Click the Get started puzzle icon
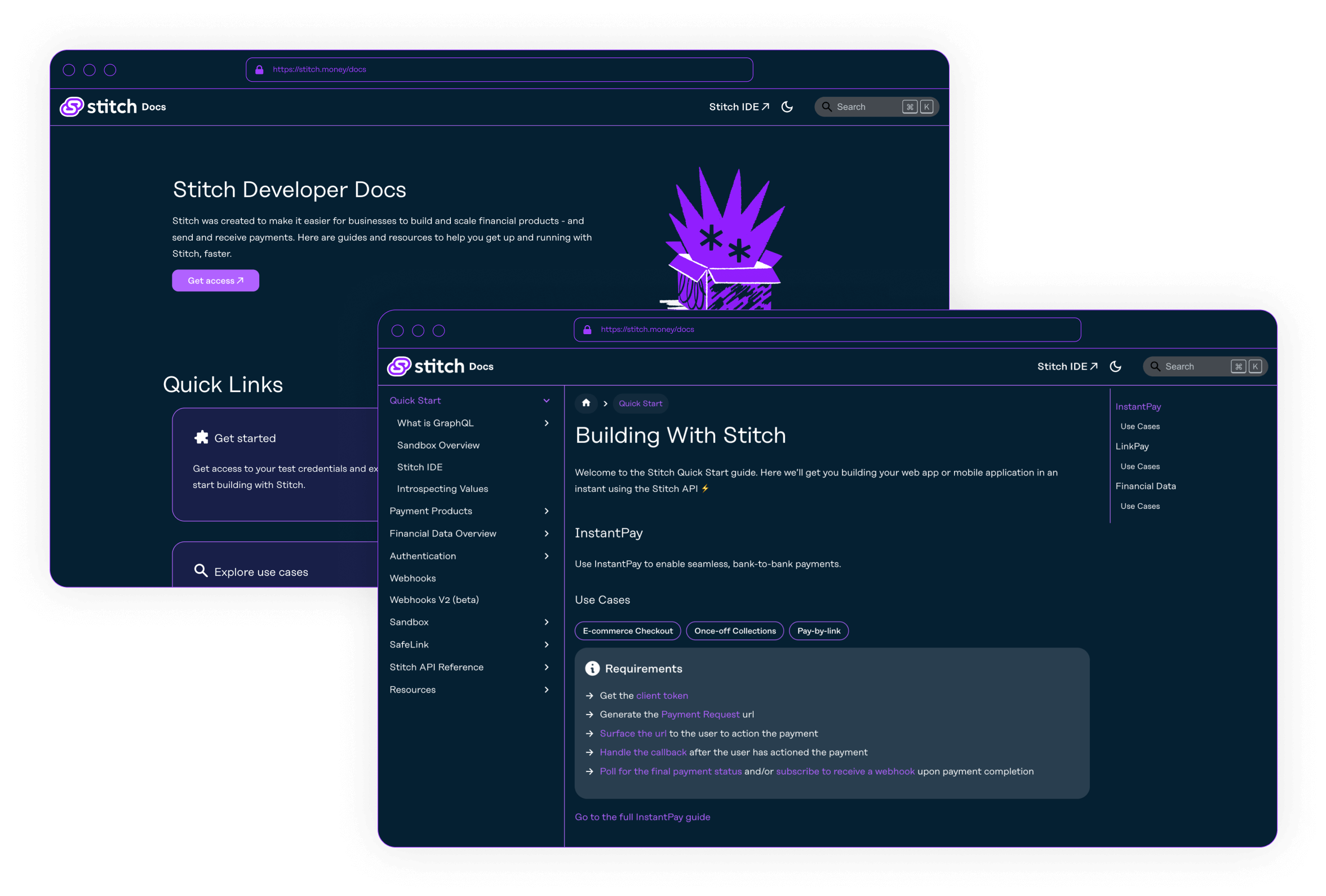The image size is (1326, 896). pyautogui.click(x=201, y=438)
